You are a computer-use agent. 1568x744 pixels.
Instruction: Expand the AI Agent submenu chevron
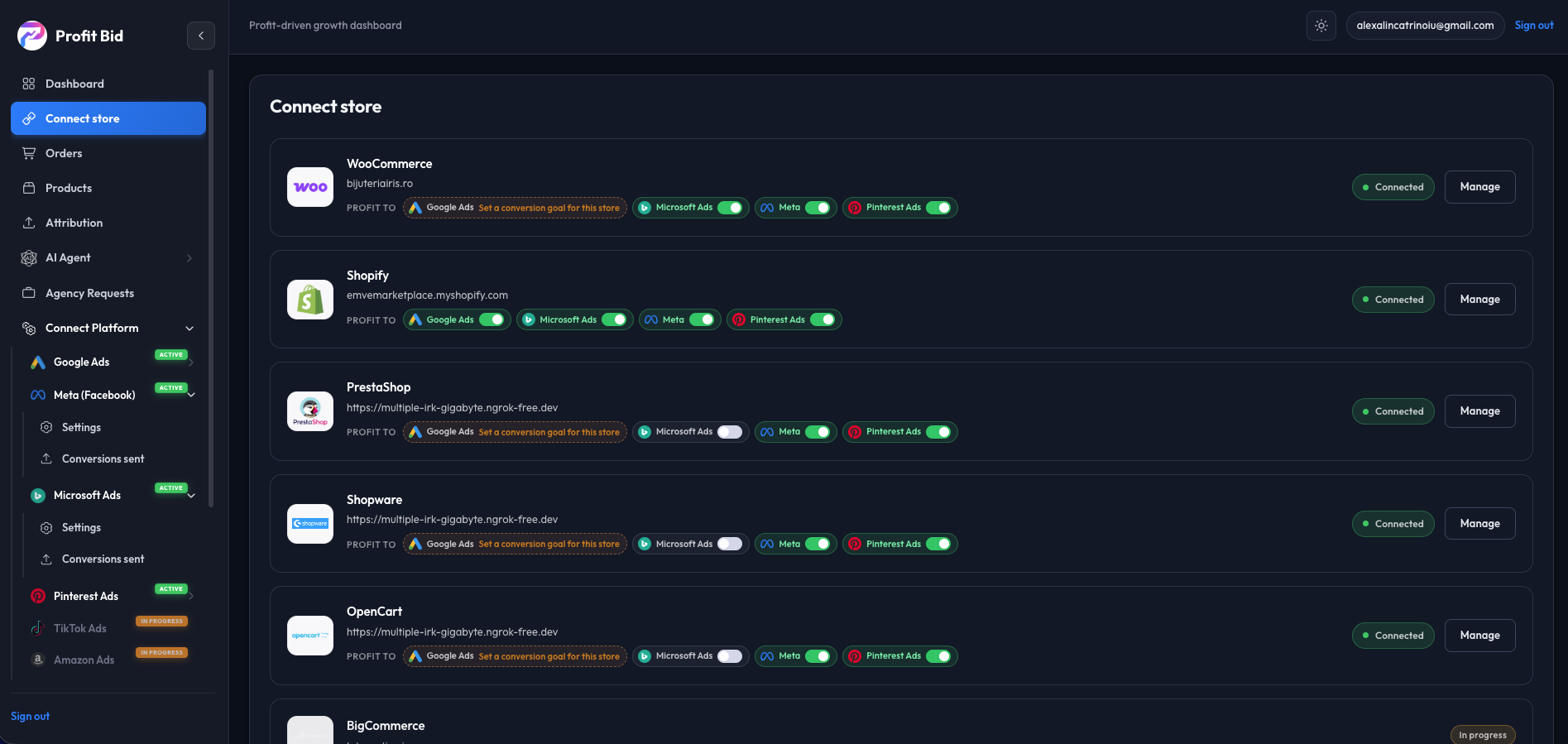(x=189, y=258)
